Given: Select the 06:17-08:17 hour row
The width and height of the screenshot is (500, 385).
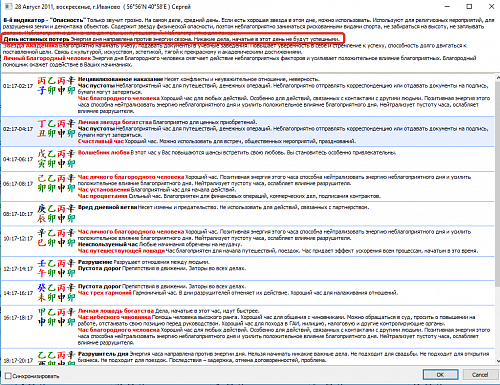Looking at the screenshot, I should click(248, 186).
